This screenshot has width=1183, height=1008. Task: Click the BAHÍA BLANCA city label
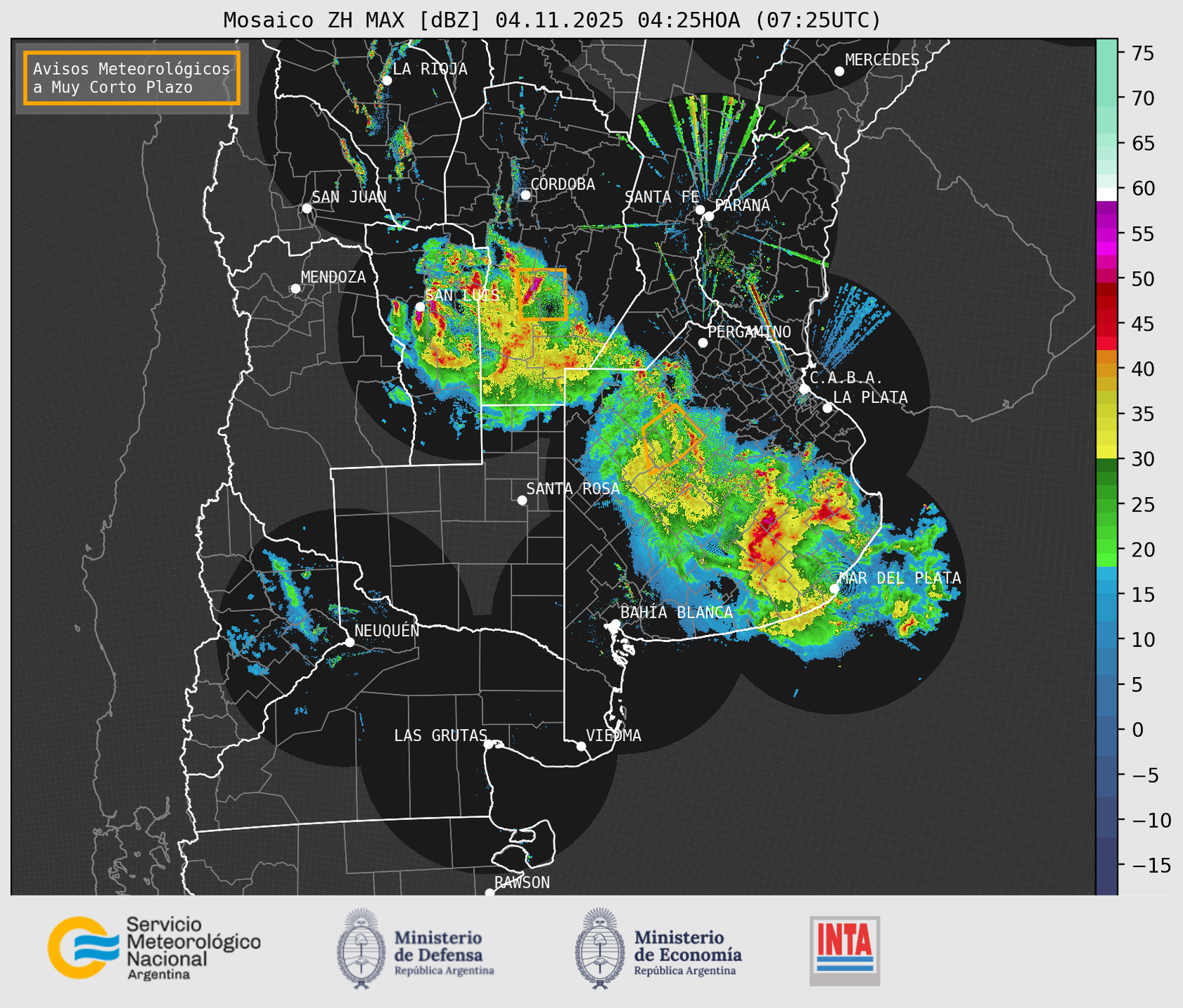[677, 613]
